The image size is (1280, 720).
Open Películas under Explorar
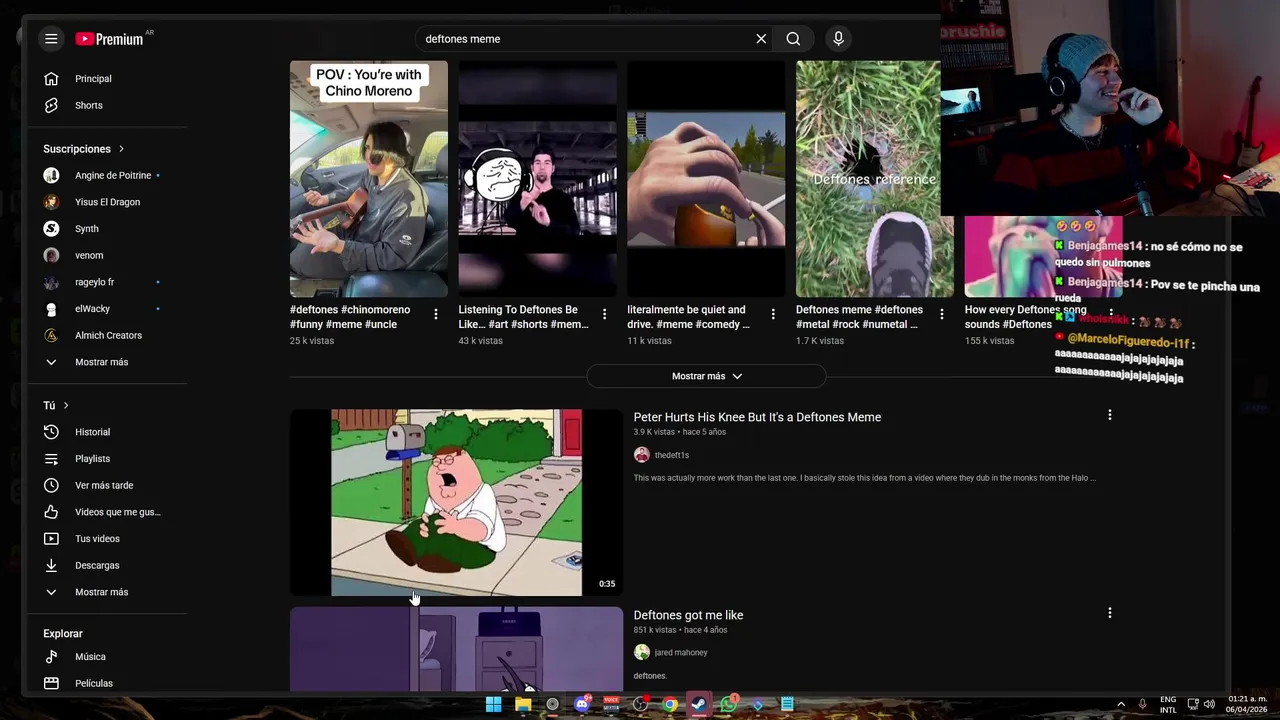[x=51, y=683]
